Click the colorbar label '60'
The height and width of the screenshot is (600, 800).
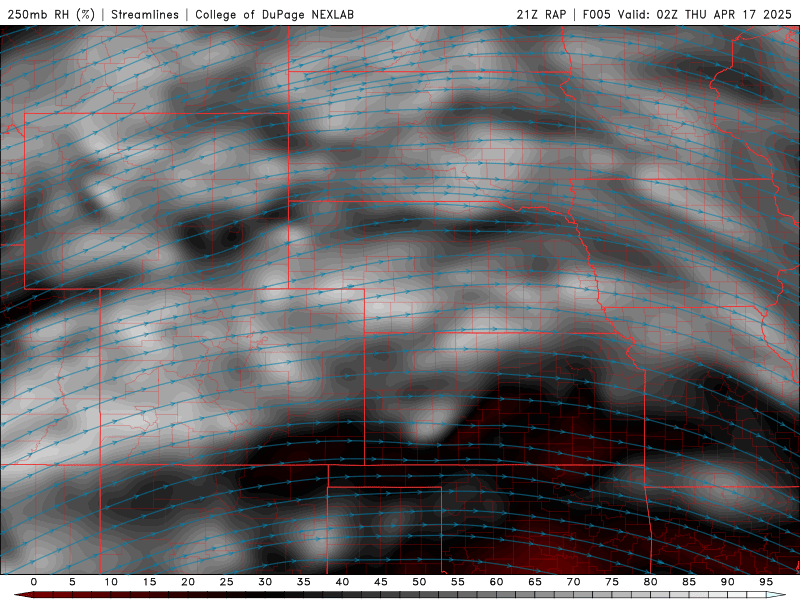pos(496,582)
